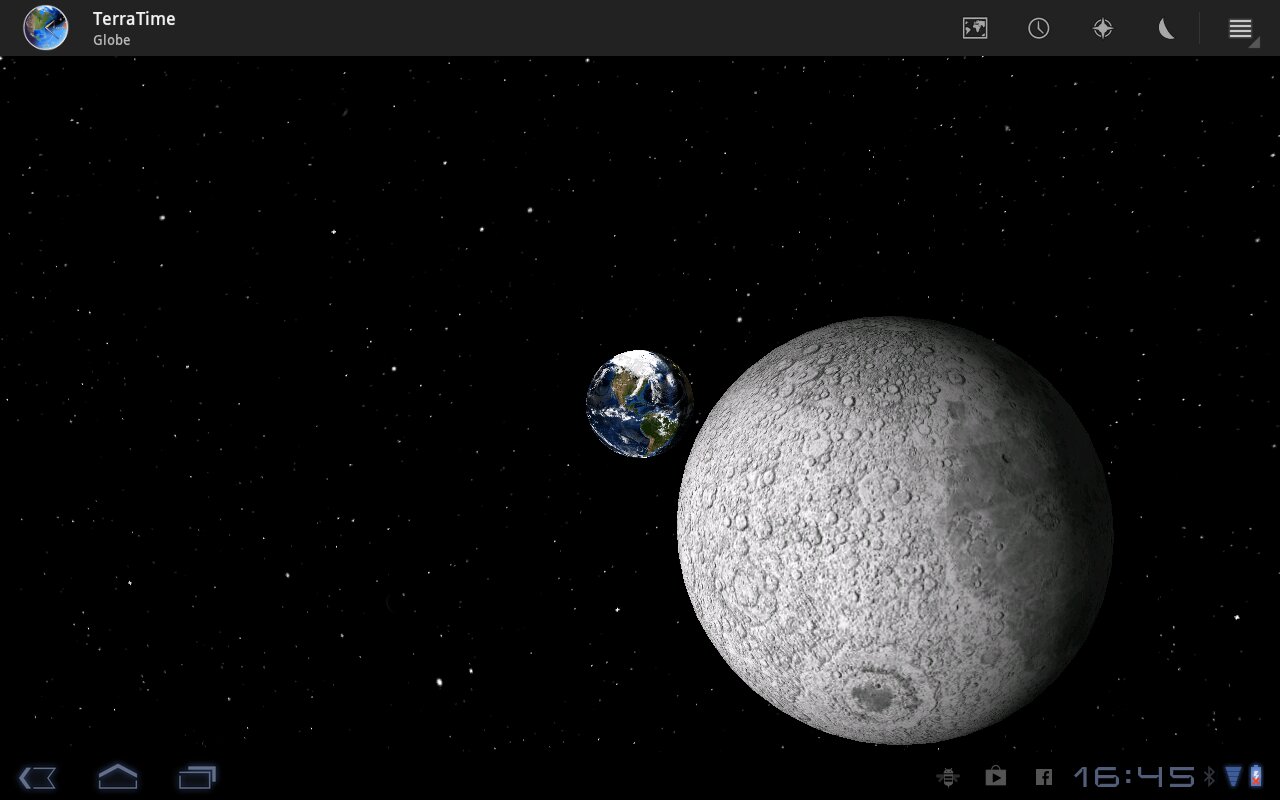Screen dimensions: 1280x800
Task: Open the overflow menu with three lines
Action: point(1240,28)
